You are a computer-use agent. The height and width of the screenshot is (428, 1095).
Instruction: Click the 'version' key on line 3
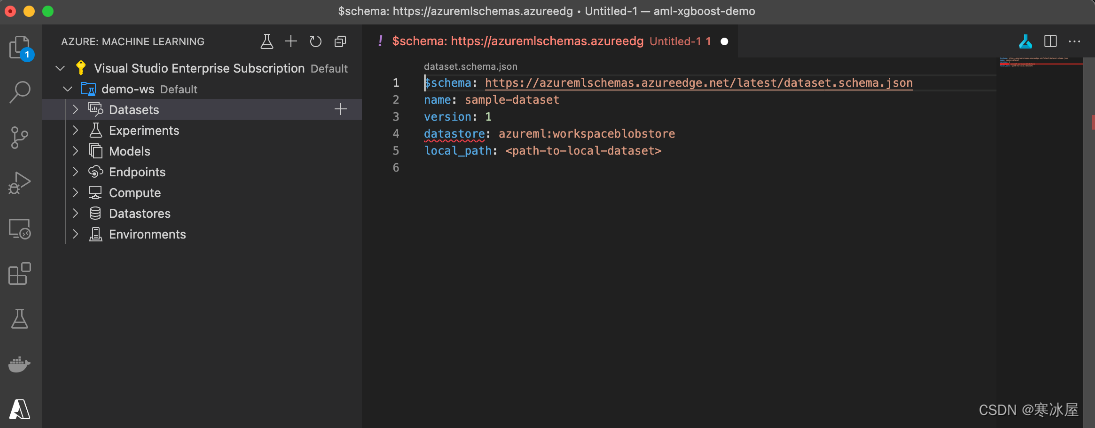coord(448,117)
